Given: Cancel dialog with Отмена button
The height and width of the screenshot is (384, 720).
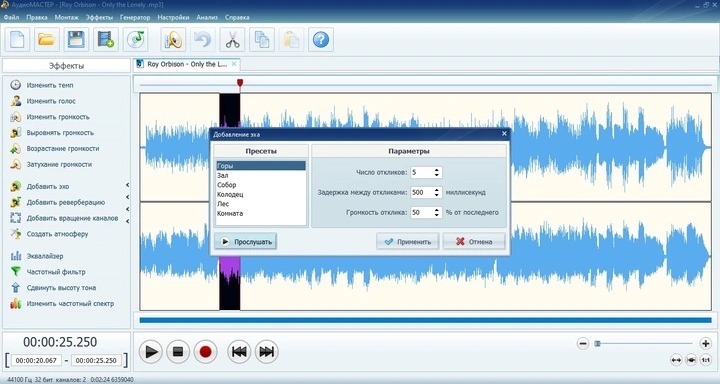Looking at the screenshot, I should tap(474, 242).
